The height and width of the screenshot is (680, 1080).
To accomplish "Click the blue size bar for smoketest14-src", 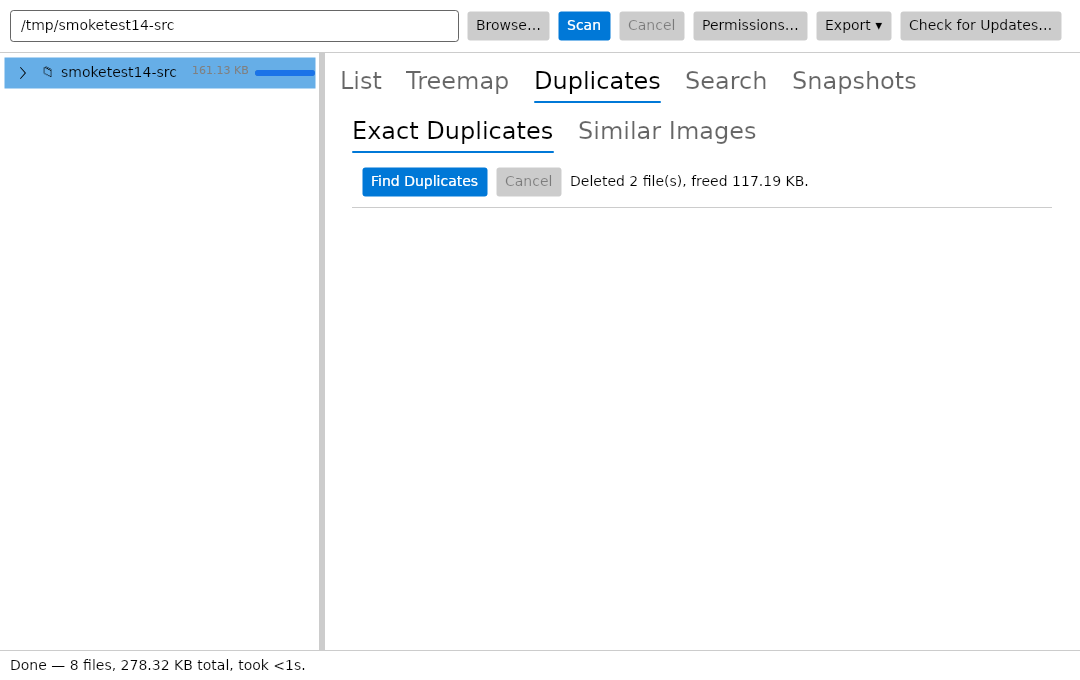I will click(284, 73).
